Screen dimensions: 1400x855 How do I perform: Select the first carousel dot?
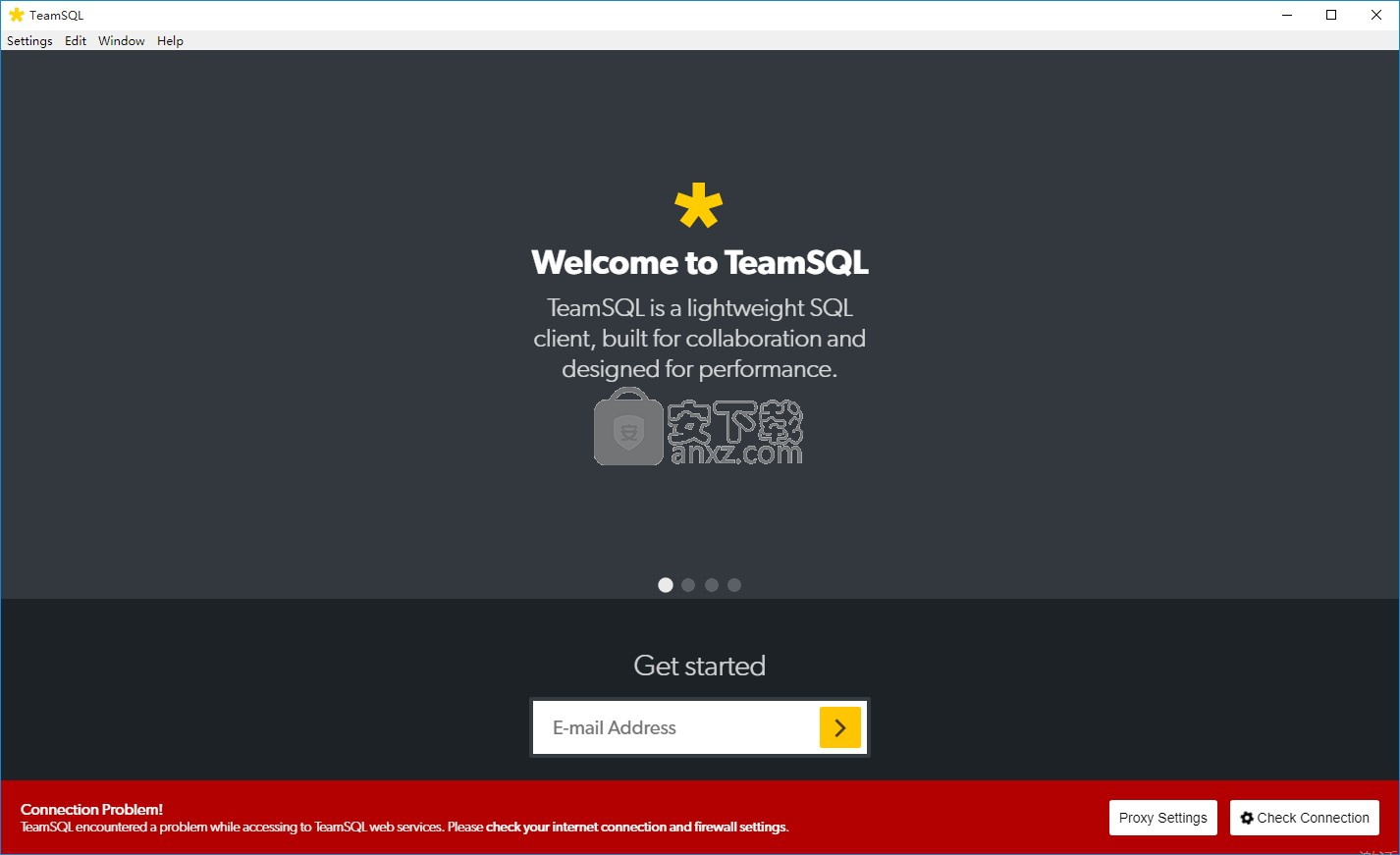666,585
